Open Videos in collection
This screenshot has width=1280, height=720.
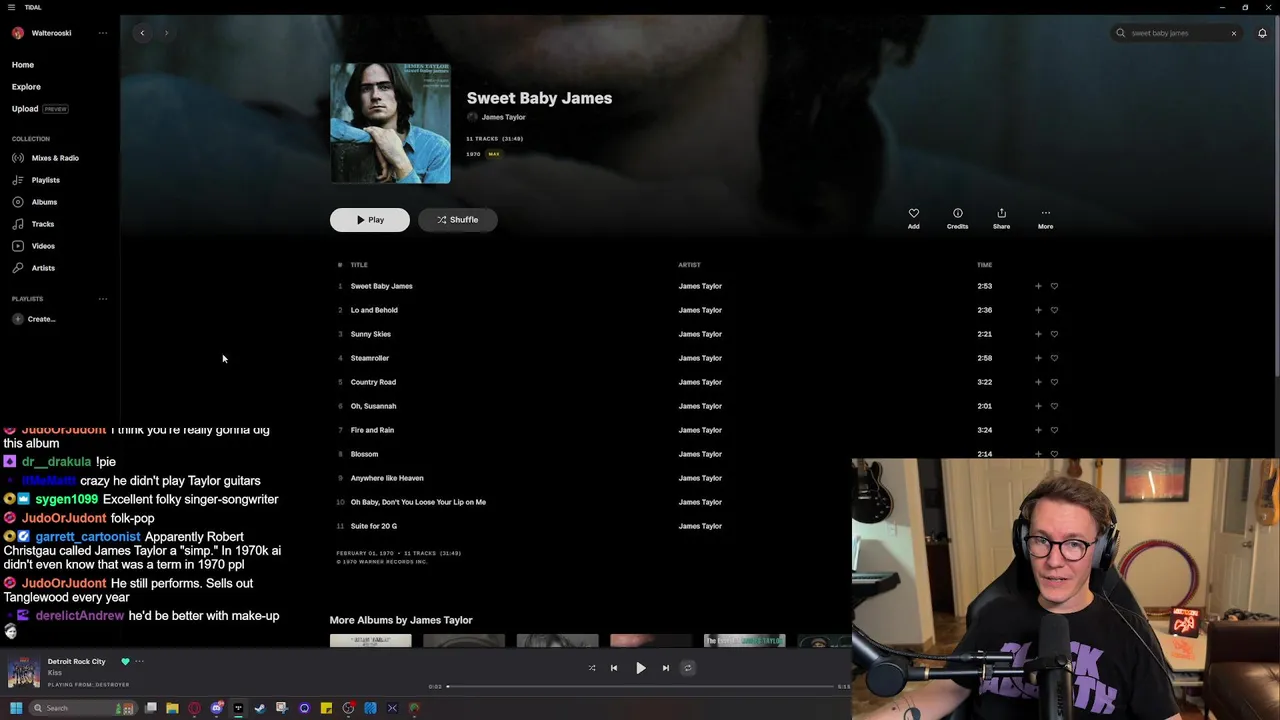tap(33, 246)
